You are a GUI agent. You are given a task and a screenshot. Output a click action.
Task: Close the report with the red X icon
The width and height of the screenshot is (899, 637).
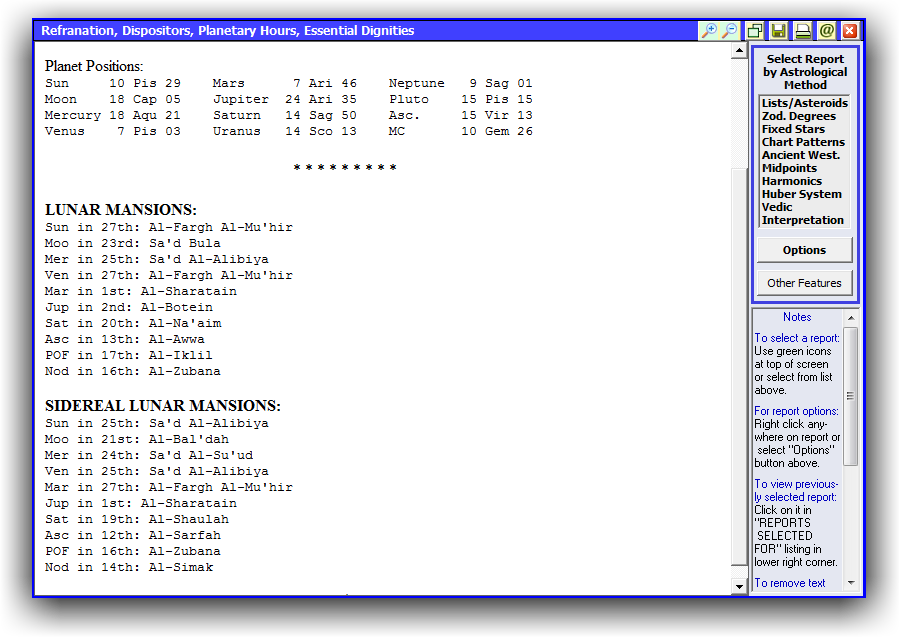(850, 31)
